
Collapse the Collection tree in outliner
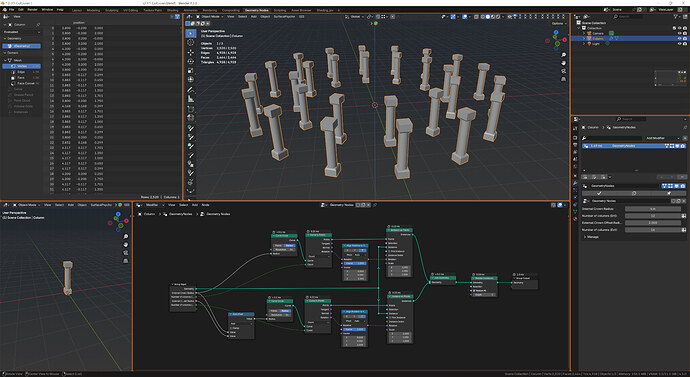[x=579, y=28]
